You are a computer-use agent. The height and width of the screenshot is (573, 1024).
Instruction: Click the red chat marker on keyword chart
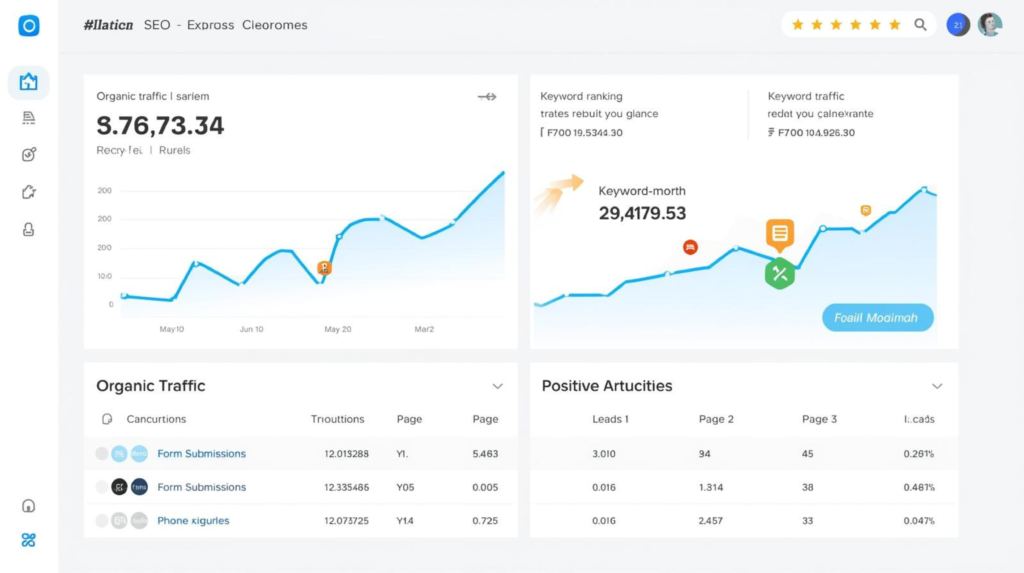tap(690, 247)
